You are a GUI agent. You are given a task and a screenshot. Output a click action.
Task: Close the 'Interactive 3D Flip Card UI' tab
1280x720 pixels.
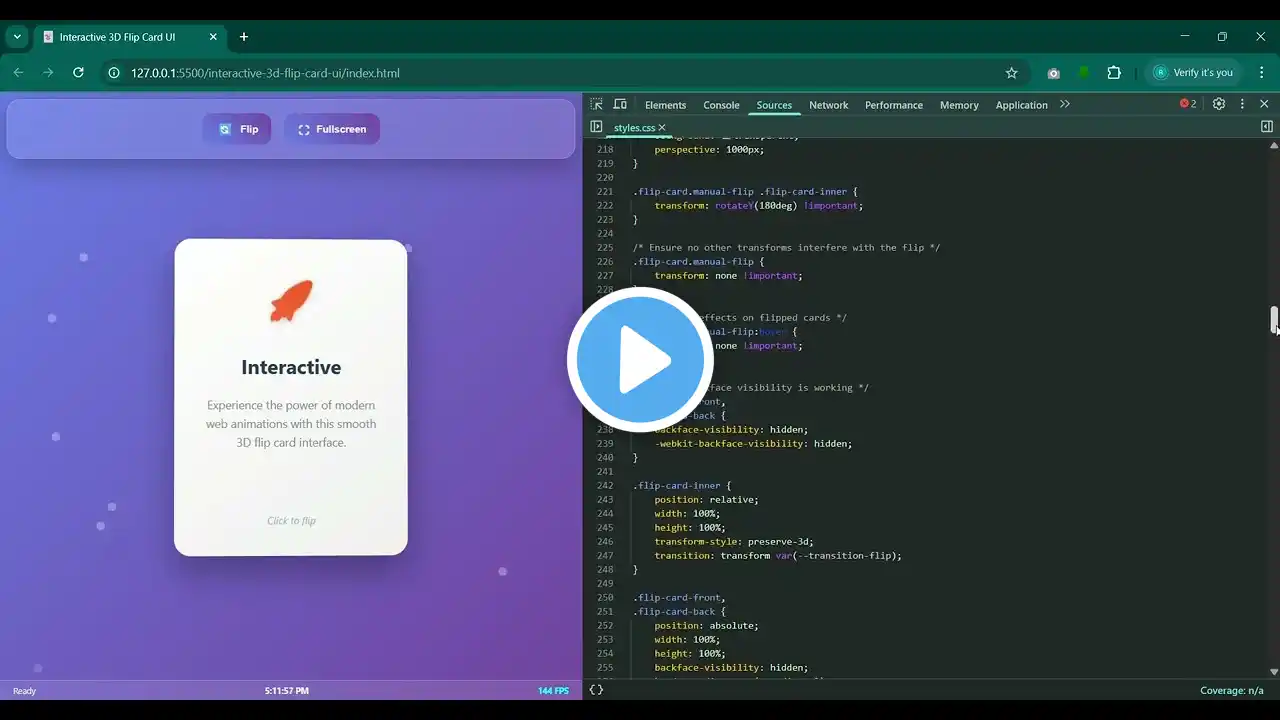[x=213, y=37]
